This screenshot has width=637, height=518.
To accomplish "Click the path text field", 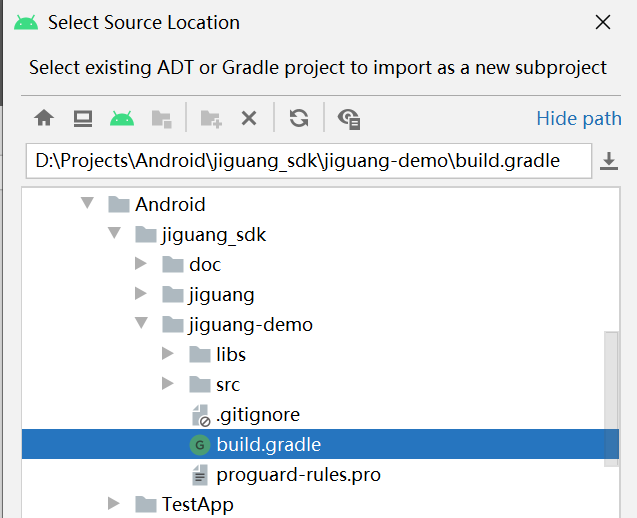I will point(300,161).
